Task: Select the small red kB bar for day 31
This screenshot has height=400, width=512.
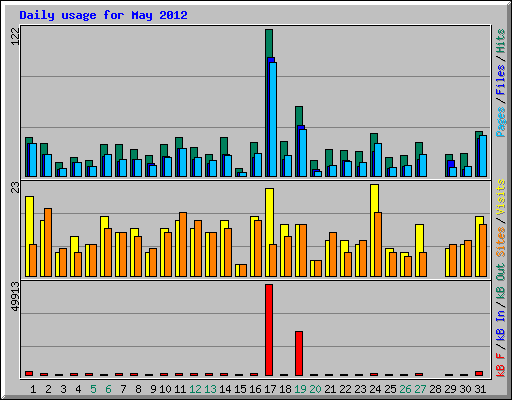Action: [x=479, y=374]
